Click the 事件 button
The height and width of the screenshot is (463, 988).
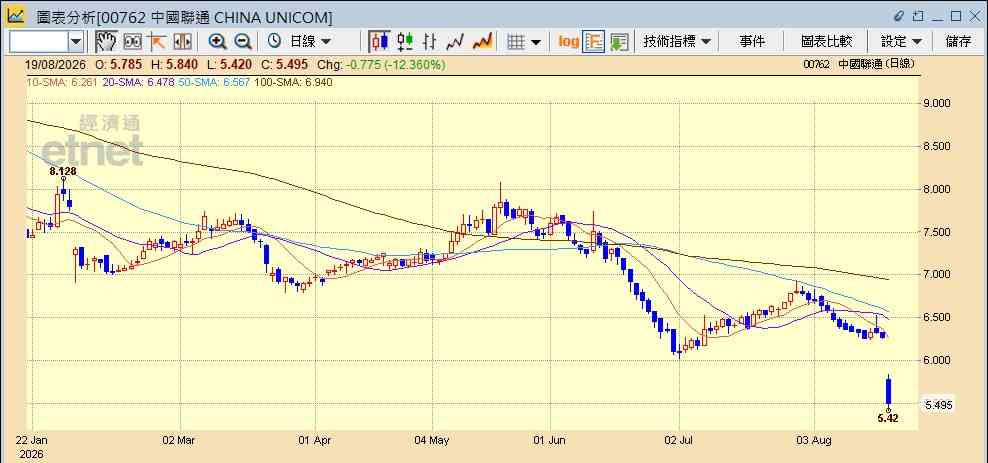pos(752,42)
